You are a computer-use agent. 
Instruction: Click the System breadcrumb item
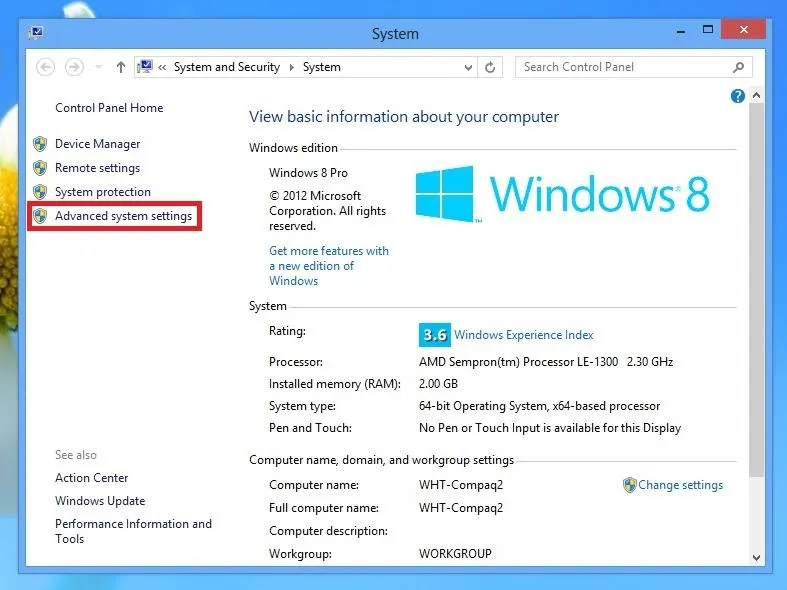pyautogui.click(x=322, y=67)
